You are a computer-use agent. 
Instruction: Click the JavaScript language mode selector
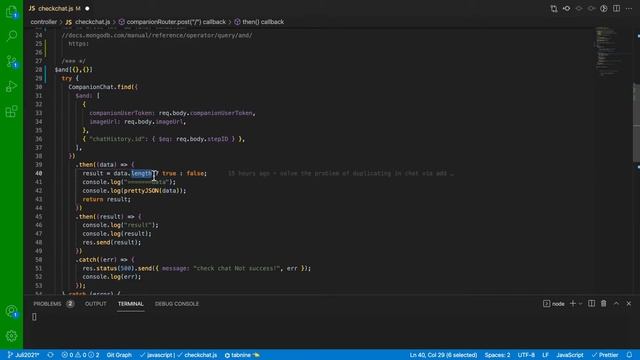point(570,355)
